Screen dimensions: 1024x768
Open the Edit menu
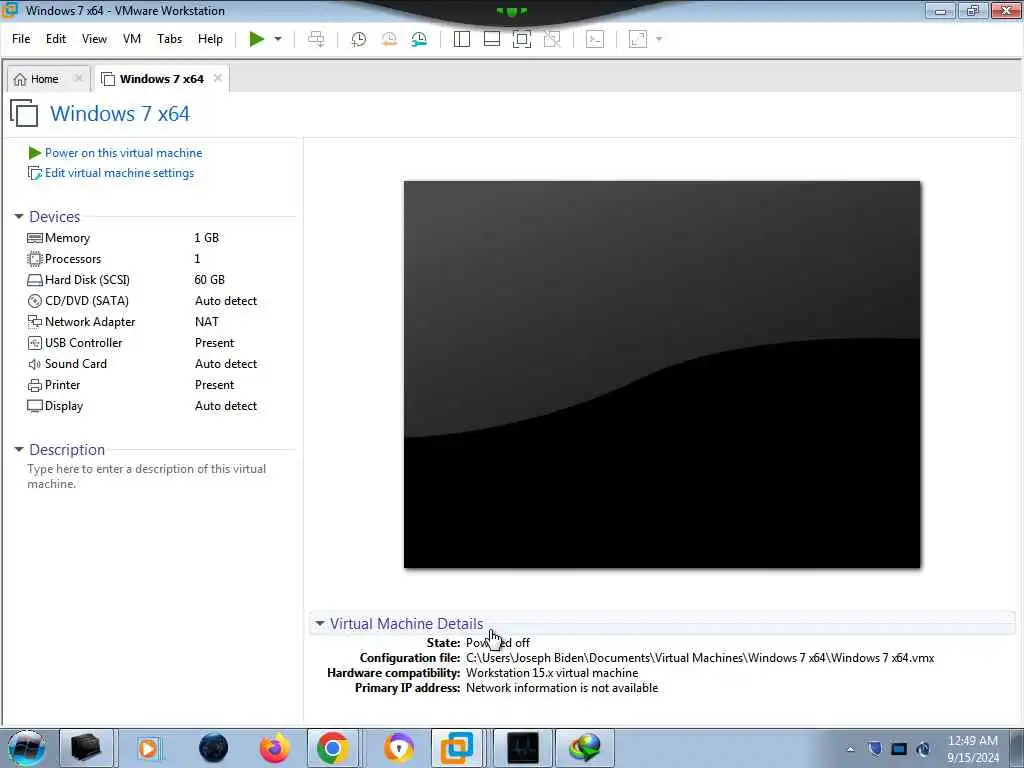tap(56, 39)
